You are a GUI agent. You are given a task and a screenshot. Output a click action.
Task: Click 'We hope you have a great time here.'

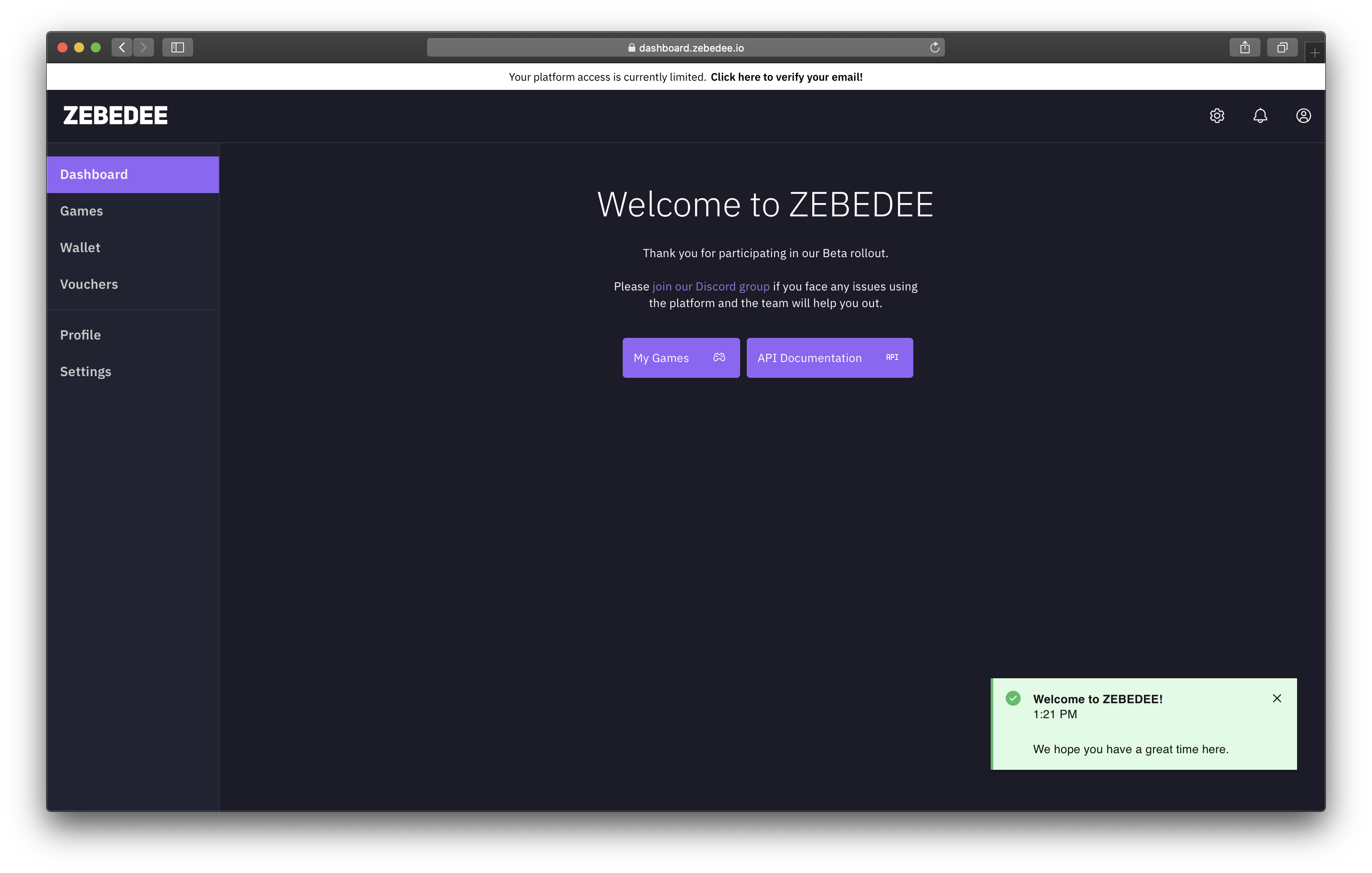[1131, 749]
